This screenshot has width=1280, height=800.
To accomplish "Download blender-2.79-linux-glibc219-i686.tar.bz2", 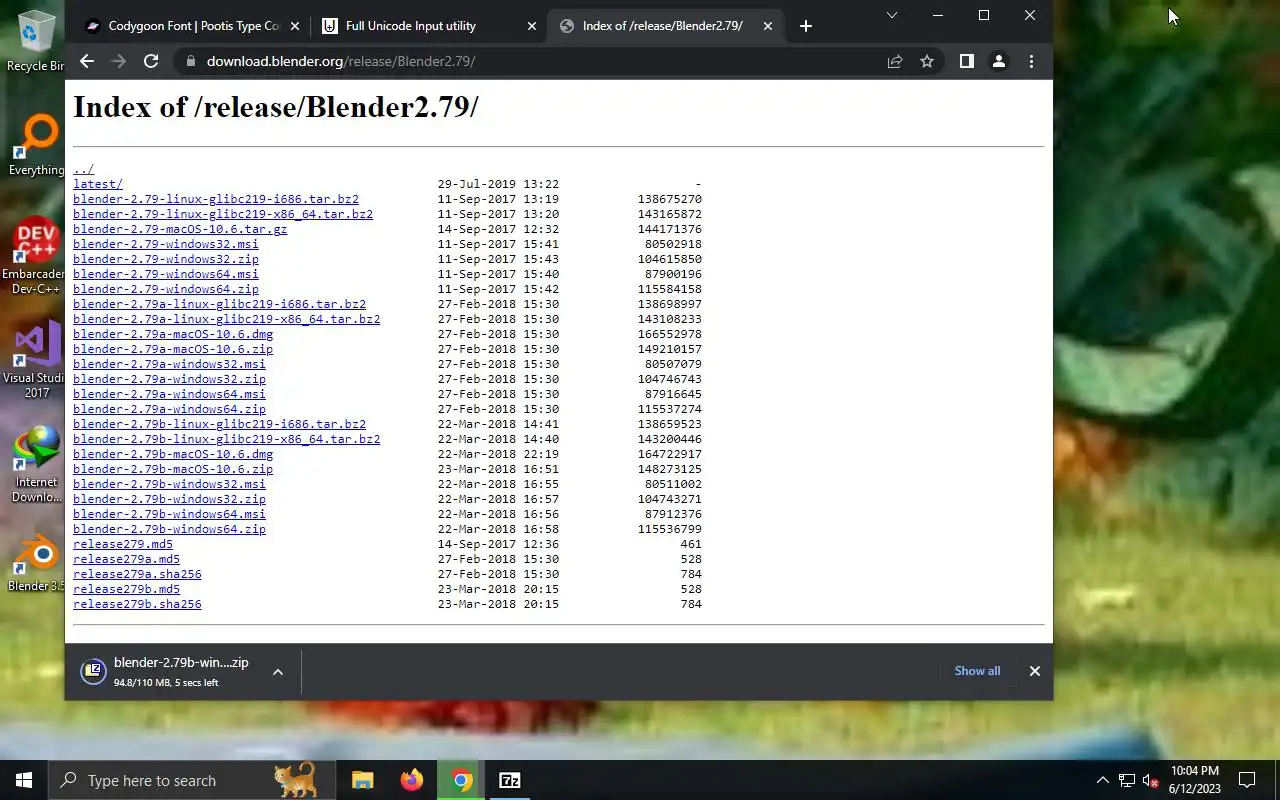I will [216, 199].
